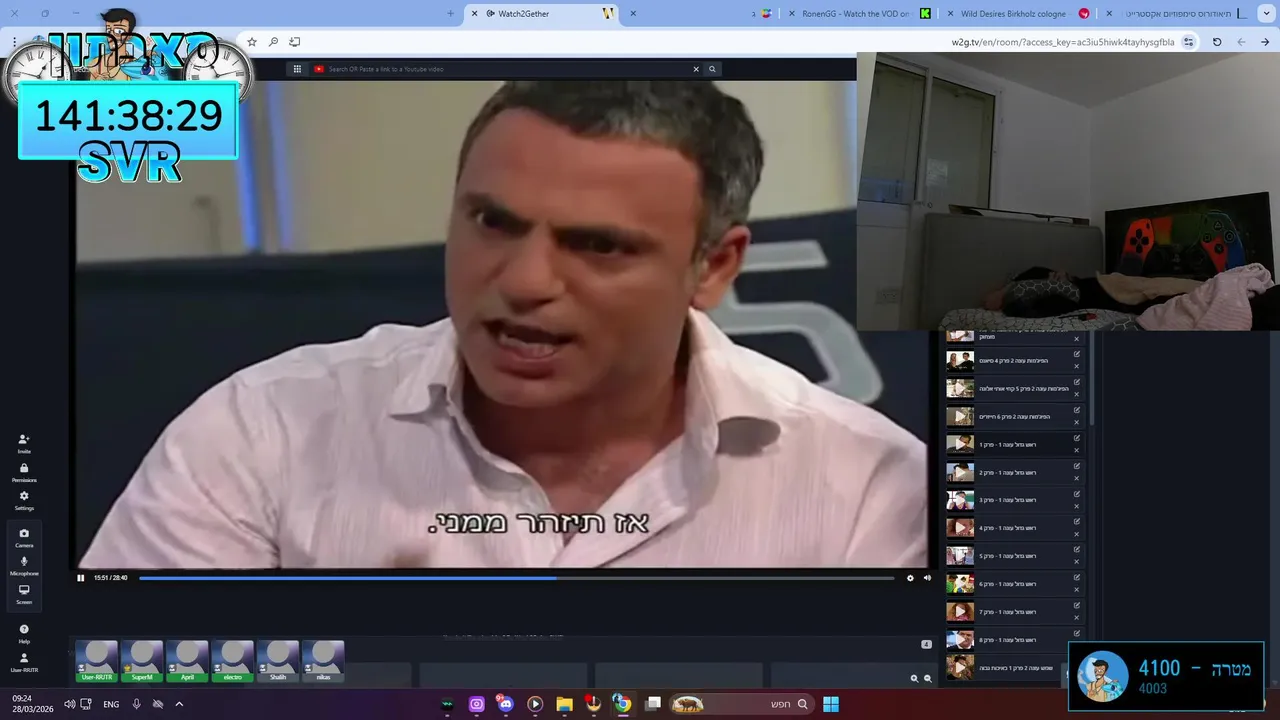This screenshot has width=1280, height=720.
Task: Edit playlist item ראש גדול פרק 6
Action: (1077, 578)
